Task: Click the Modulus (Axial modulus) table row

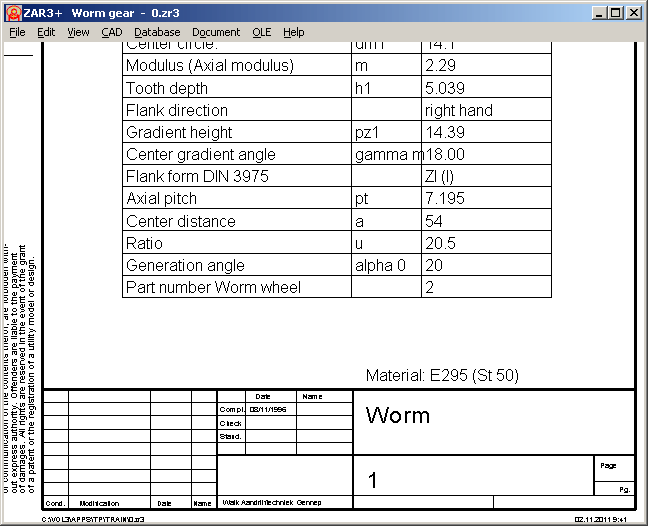Action: [210, 66]
